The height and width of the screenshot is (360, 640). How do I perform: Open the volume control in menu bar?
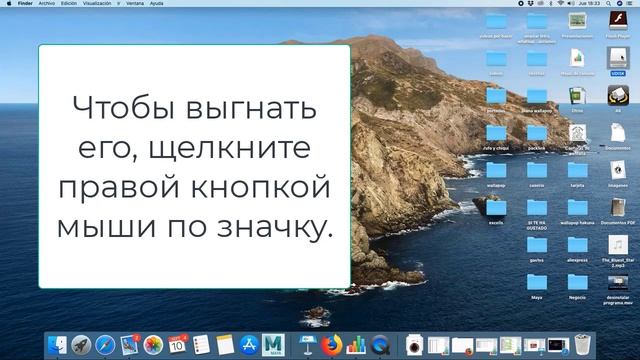coord(571,3)
